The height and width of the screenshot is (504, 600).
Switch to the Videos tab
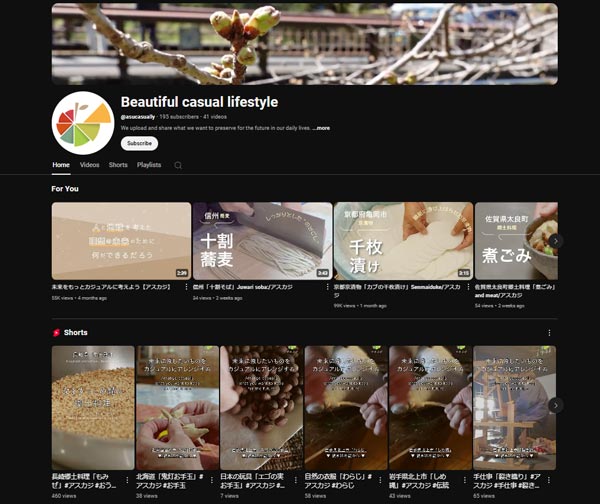pyautogui.click(x=89, y=165)
